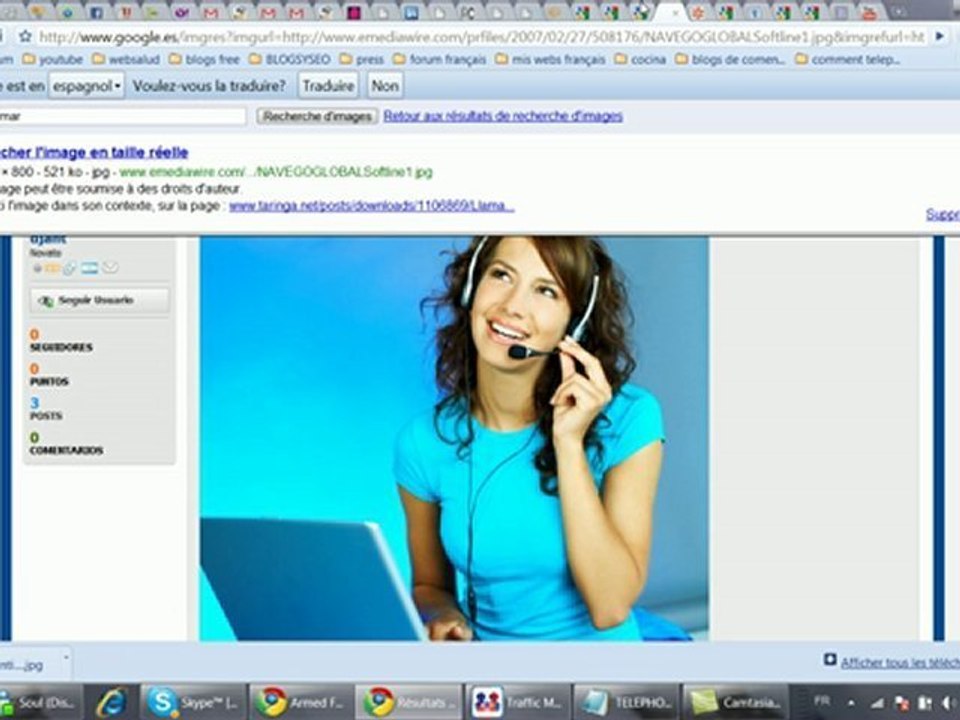Click the POSTS count of 3
Image resolution: width=960 pixels, height=720 pixels.
coord(34,403)
